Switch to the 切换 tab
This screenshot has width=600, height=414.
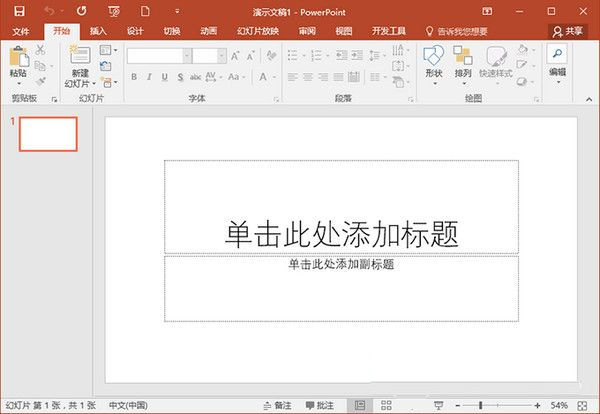(x=172, y=31)
